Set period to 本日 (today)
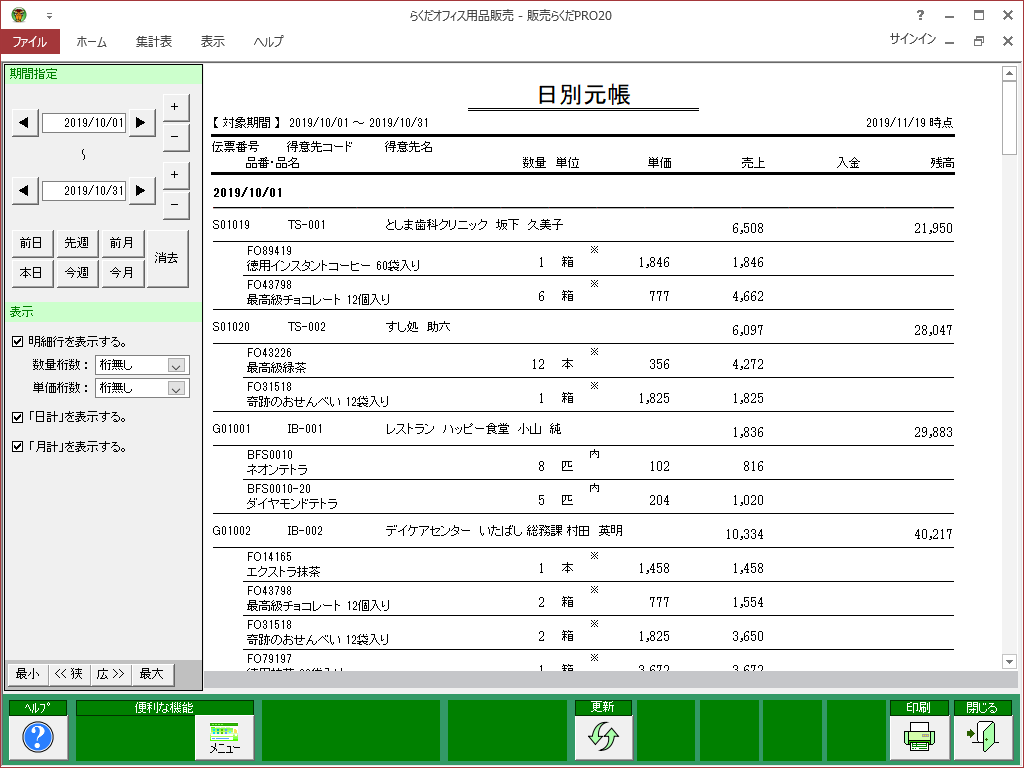 pos(31,273)
